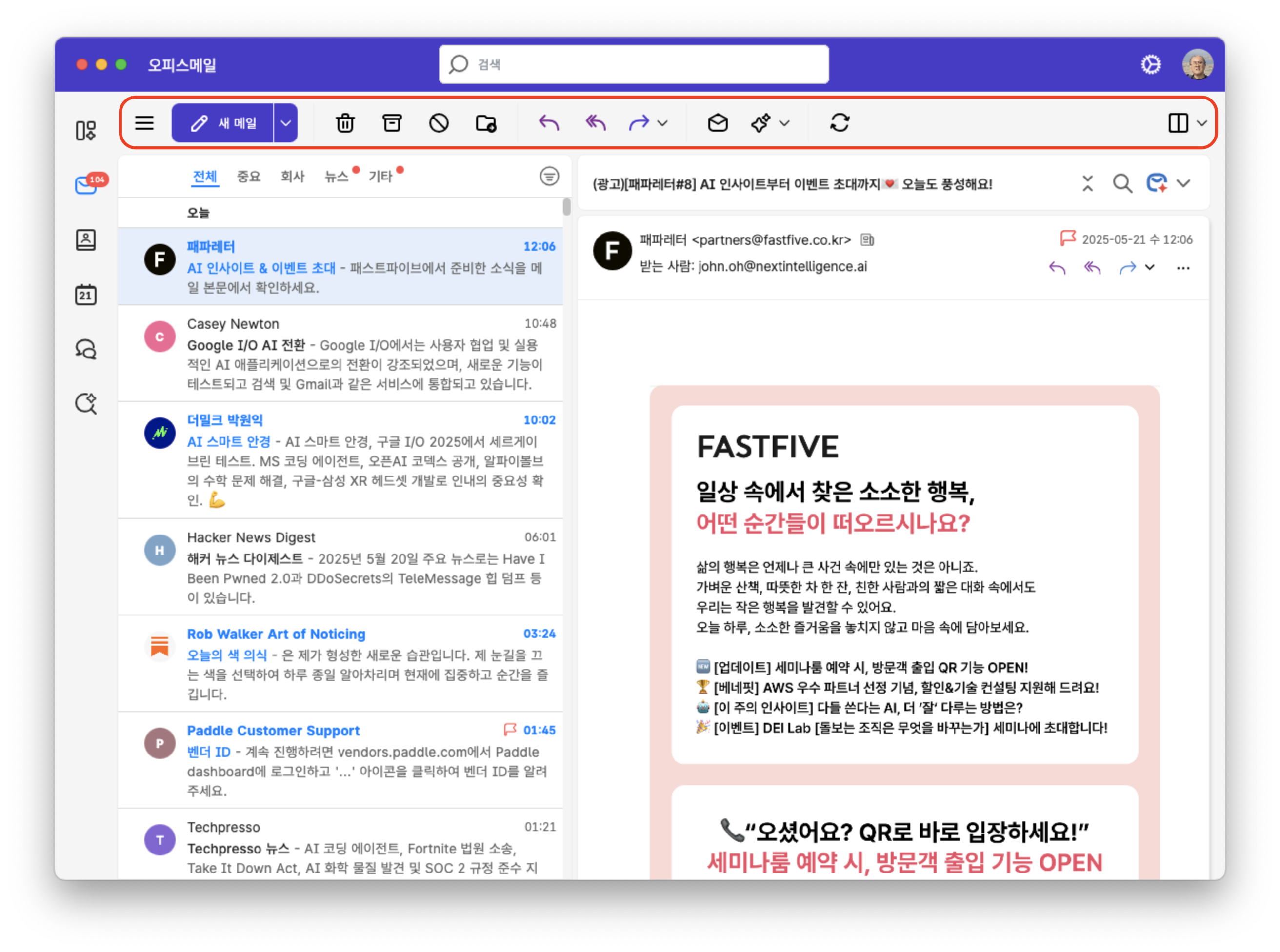Collapse the message thread with the arrows icon

click(x=1087, y=184)
